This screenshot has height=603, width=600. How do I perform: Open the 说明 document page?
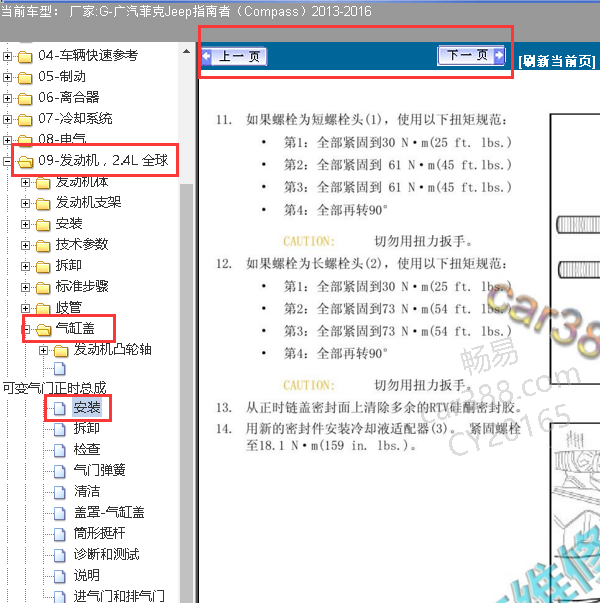(87, 575)
